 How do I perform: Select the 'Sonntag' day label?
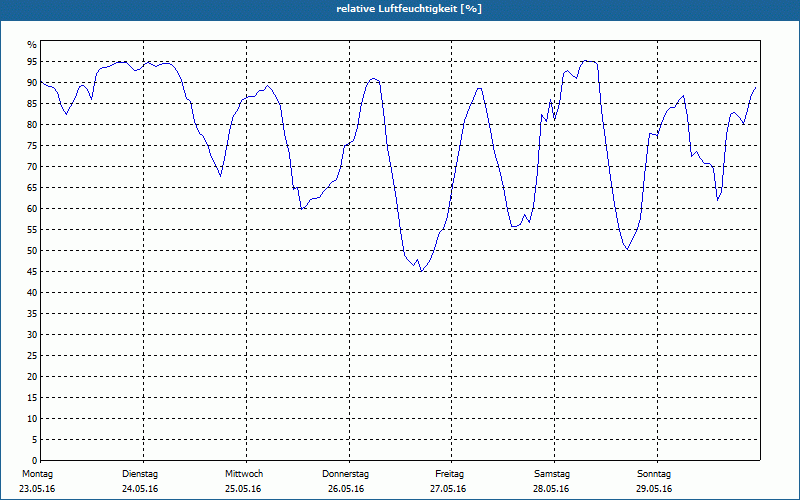pyautogui.click(x=654, y=474)
